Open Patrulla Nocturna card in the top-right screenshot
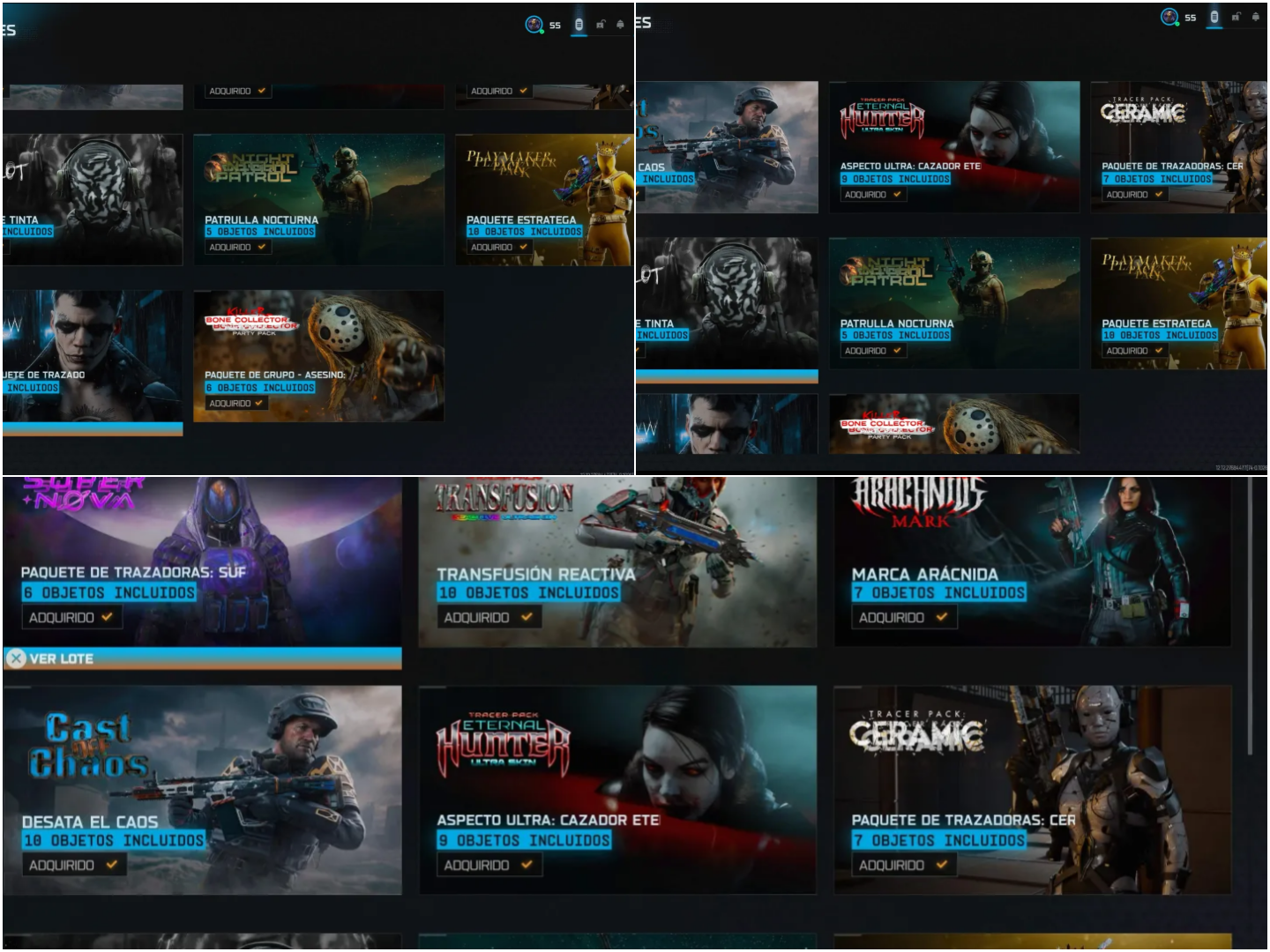 [954, 303]
